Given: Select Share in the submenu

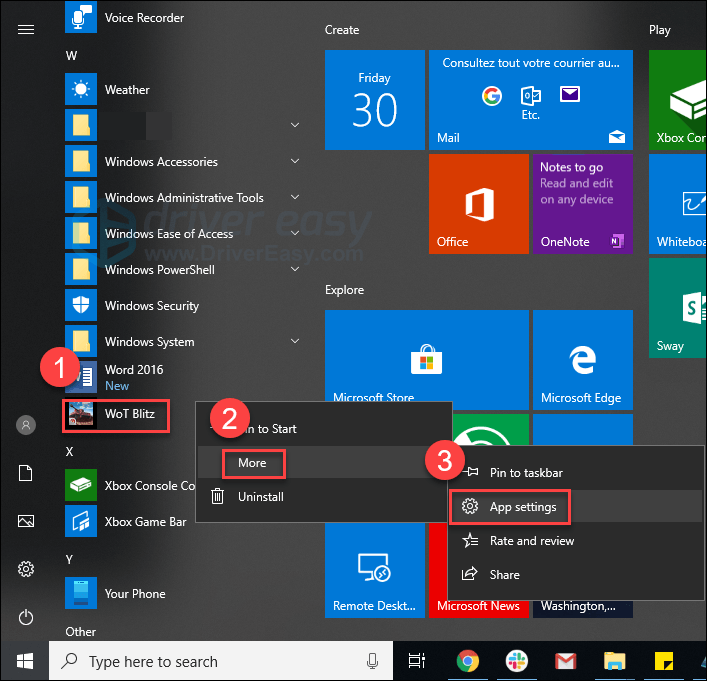Looking at the screenshot, I should (x=576, y=574).
